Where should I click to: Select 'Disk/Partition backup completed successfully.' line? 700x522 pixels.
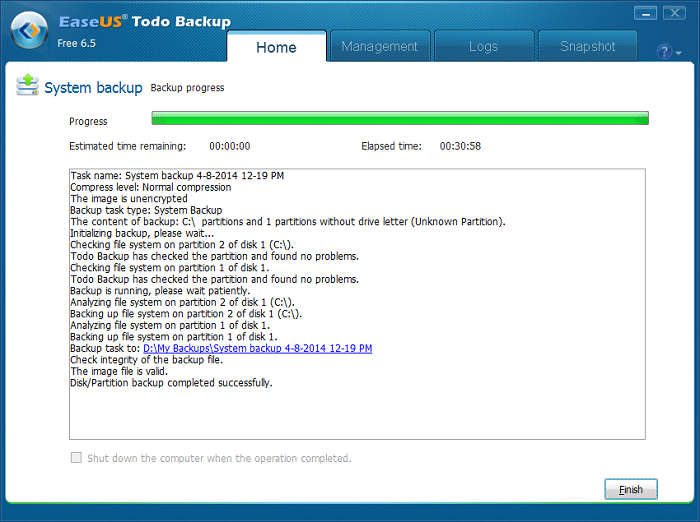[x=171, y=383]
